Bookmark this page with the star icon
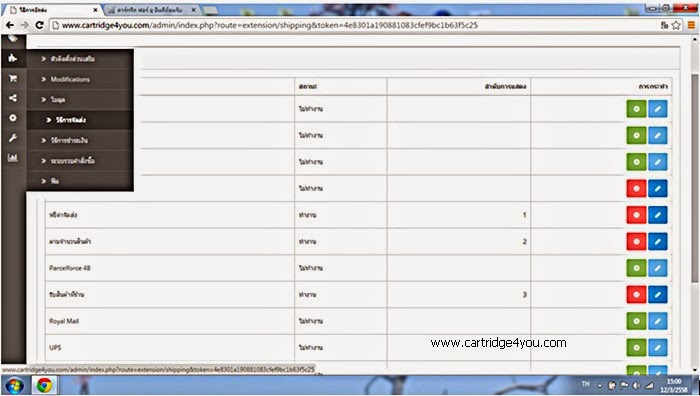The image size is (700, 396). [676, 25]
